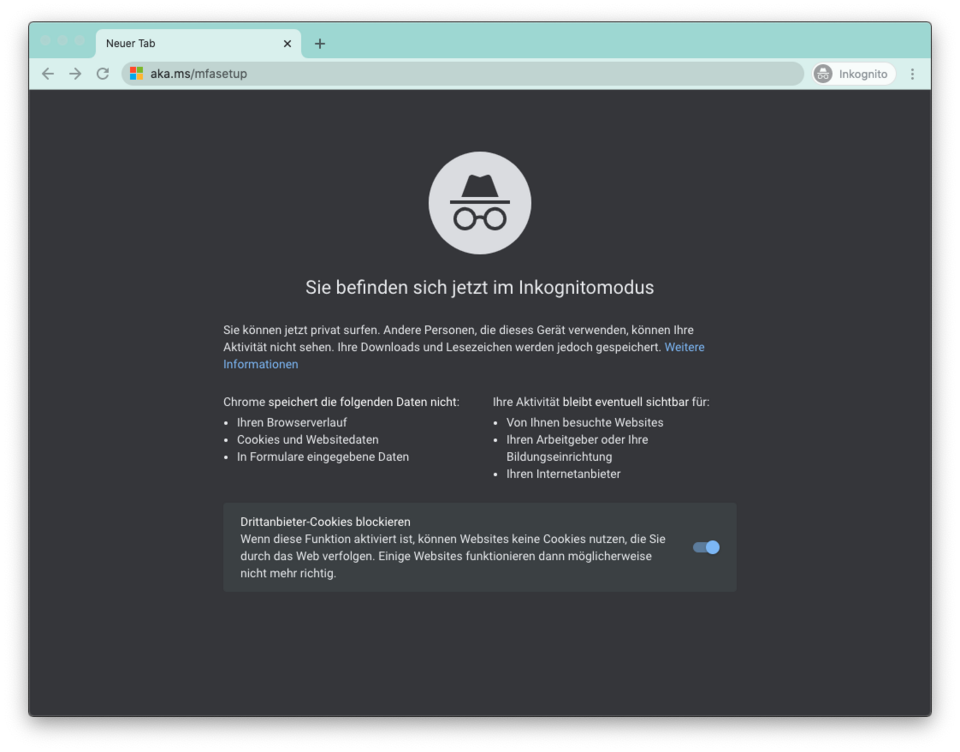
Task: Go back using the back arrow
Action: pyautogui.click(x=48, y=74)
